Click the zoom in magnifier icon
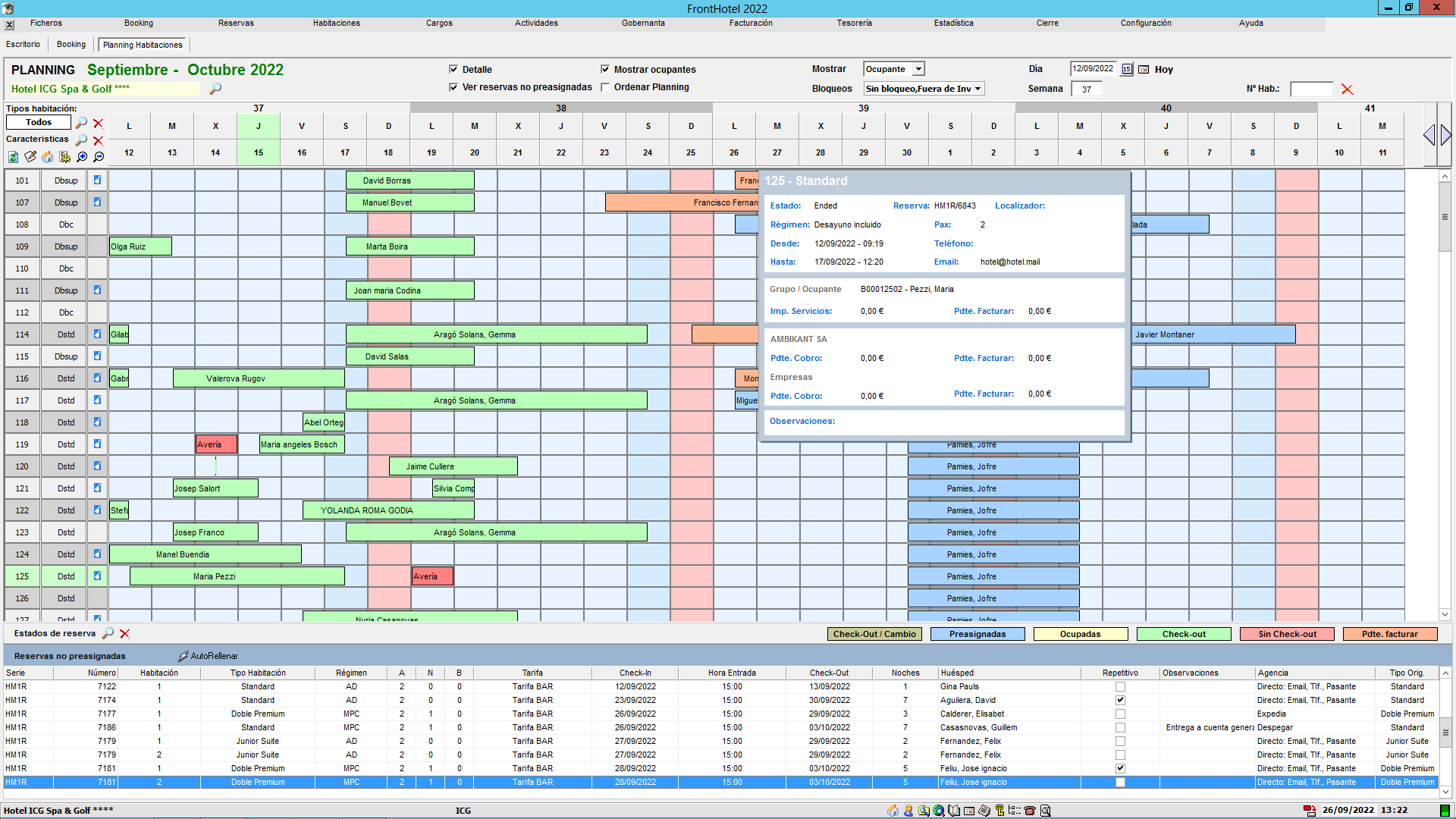The image size is (1456, 819). pyautogui.click(x=82, y=157)
